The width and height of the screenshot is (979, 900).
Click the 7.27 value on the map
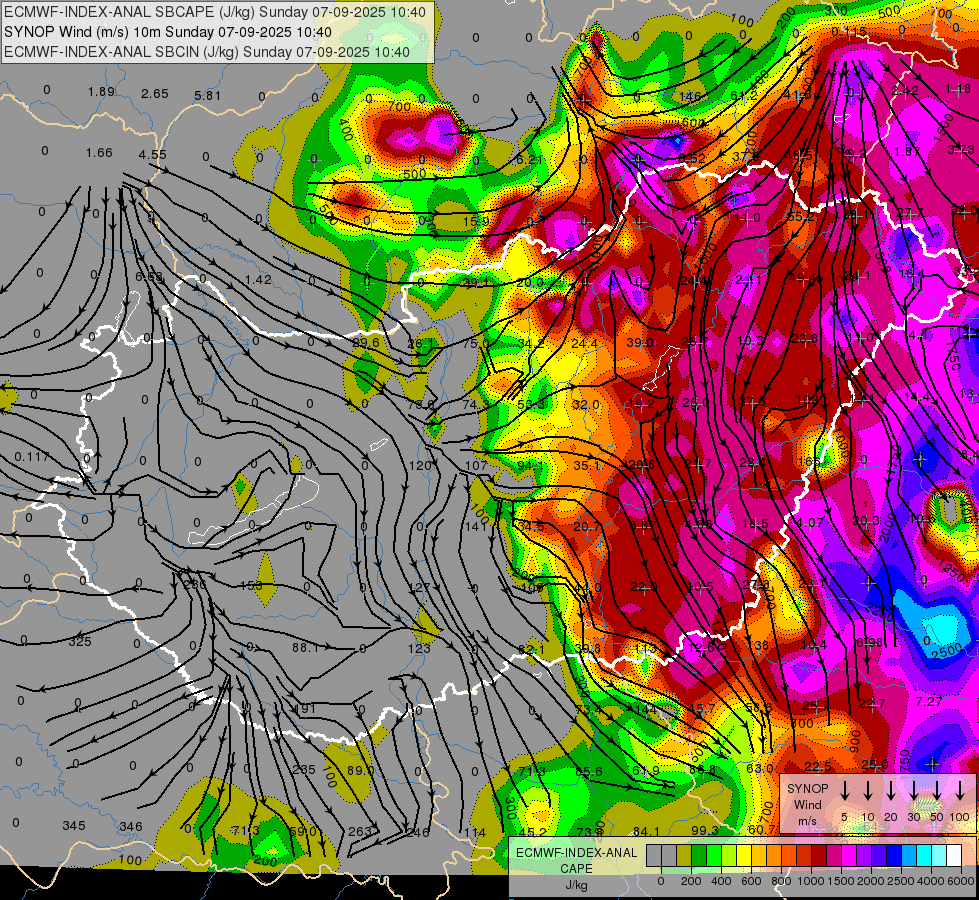coord(928,701)
